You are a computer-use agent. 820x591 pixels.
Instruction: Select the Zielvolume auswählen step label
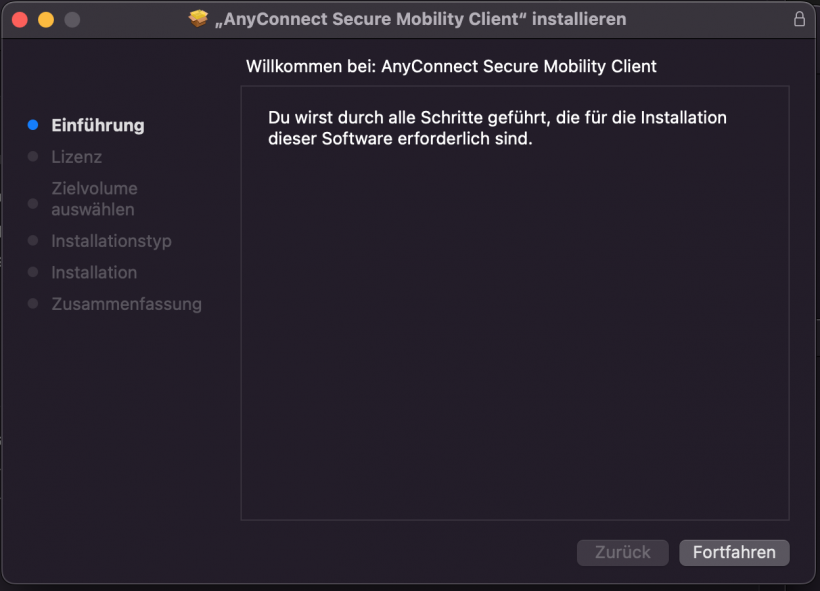95,198
